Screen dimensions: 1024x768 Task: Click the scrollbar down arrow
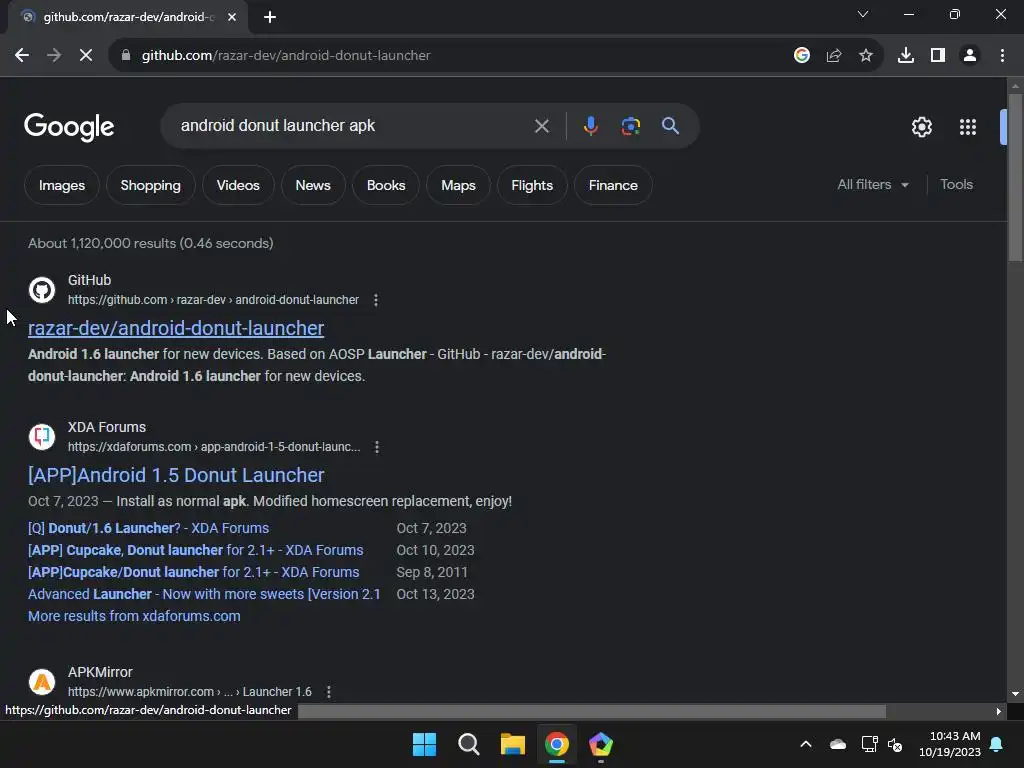click(x=1015, y=694)
